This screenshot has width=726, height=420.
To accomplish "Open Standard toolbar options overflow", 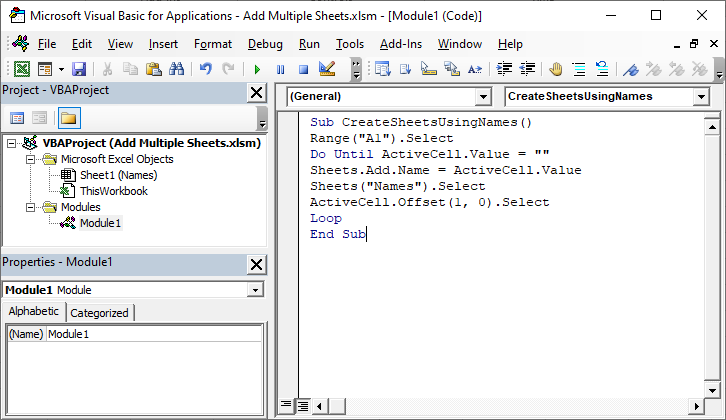I will pyautogui.click(x=356, y=69).
